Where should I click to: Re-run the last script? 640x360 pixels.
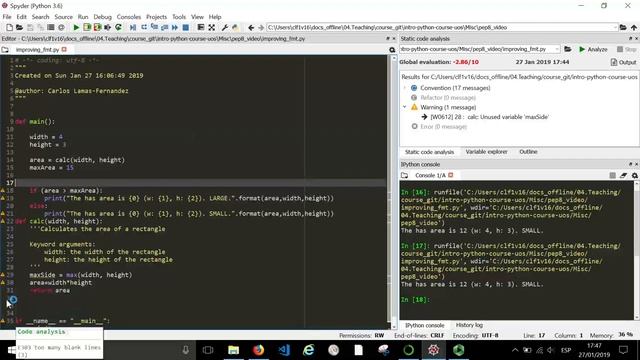pos(118,27)
